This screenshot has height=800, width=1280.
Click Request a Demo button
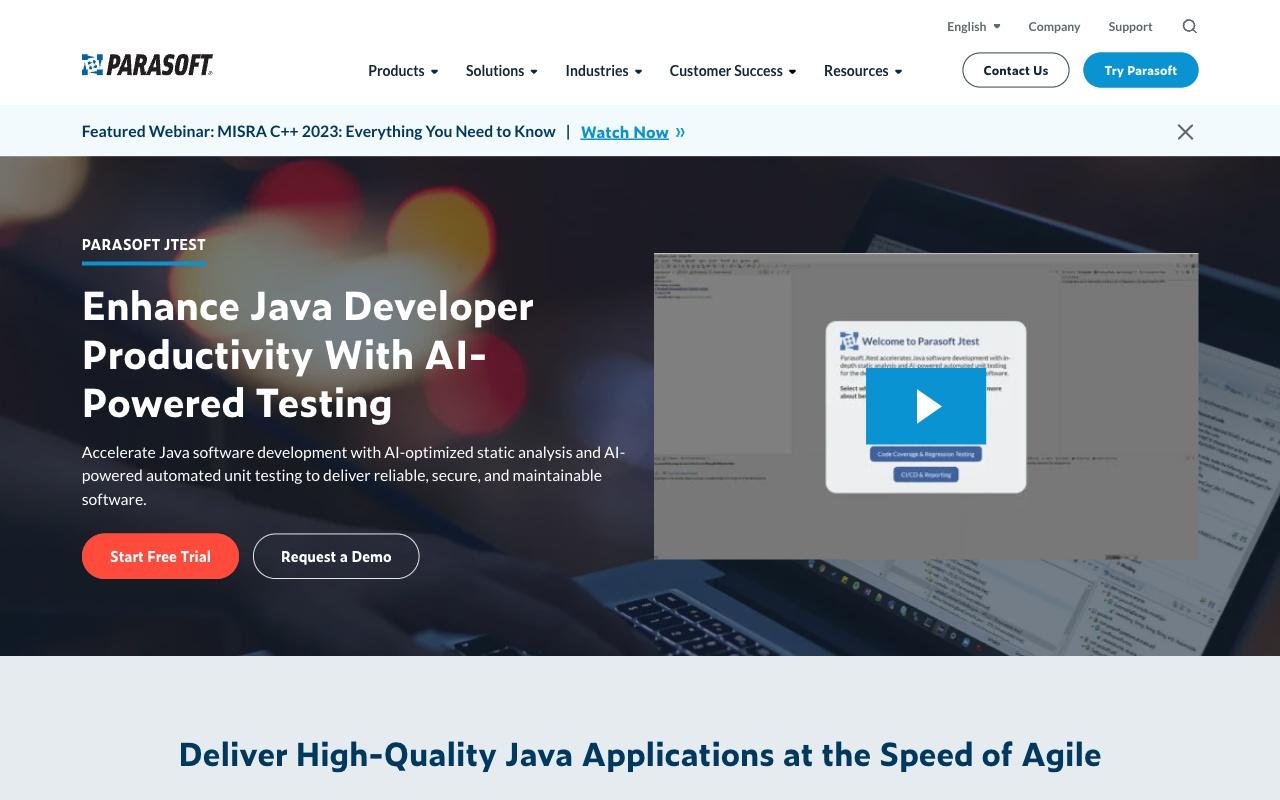(336, 556)
